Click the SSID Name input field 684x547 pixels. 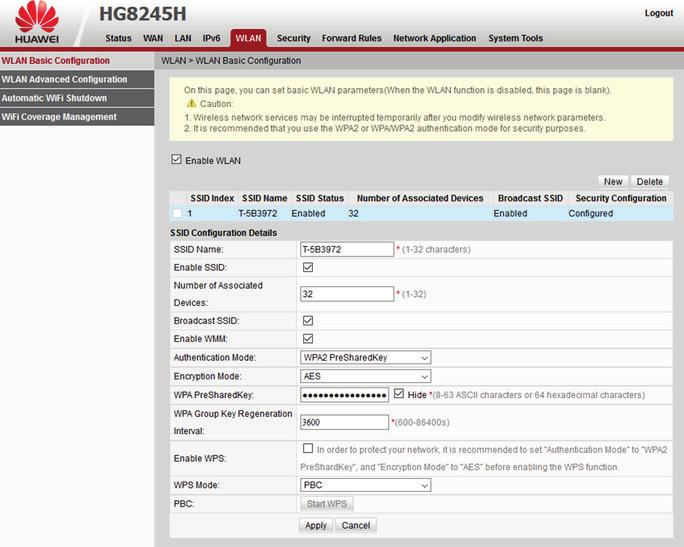(347, 249)
